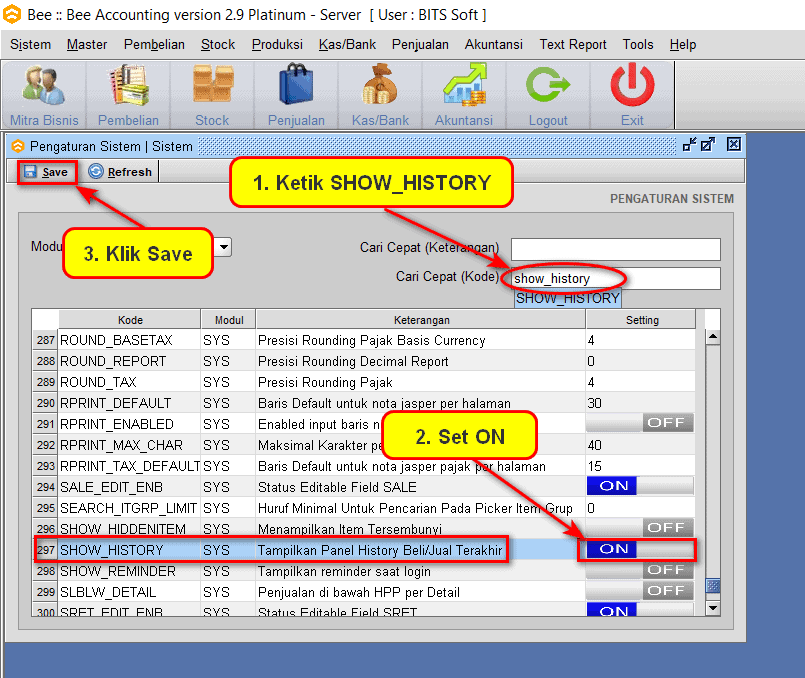Click the Refresh button

pos(120,172)
